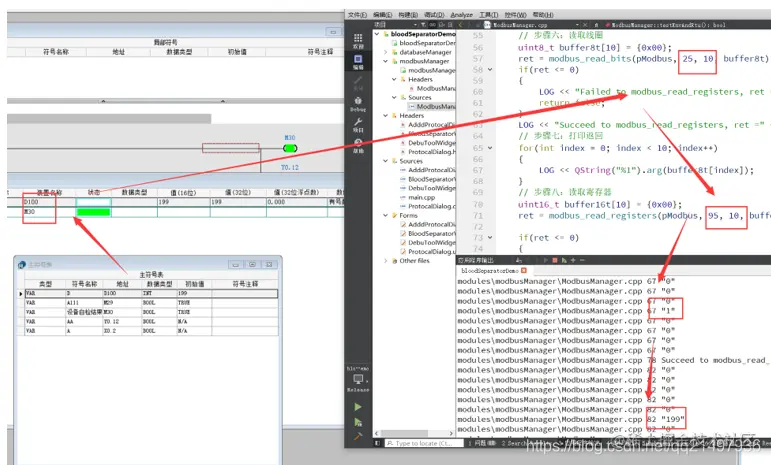Close the bloodSeparatorDemo output tab
This screenshot has height=465, width=771.
[x=524, y=270]
